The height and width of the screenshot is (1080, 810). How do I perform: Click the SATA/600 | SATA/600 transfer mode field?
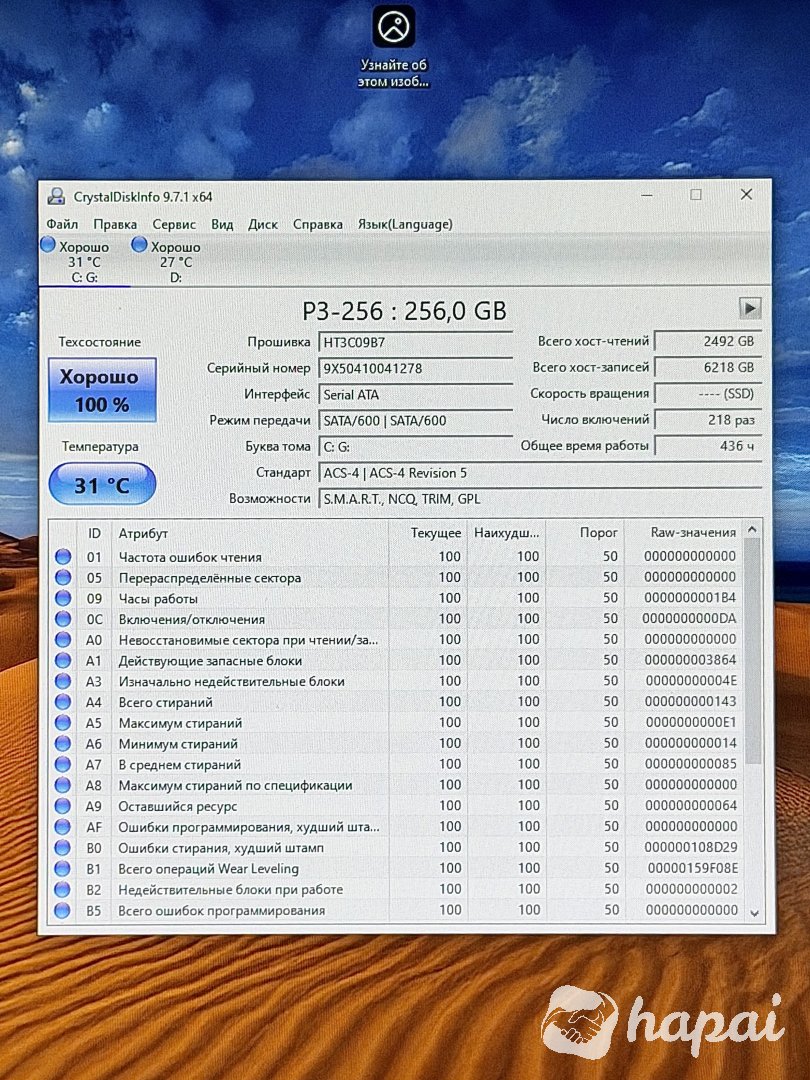coord(415,421)
